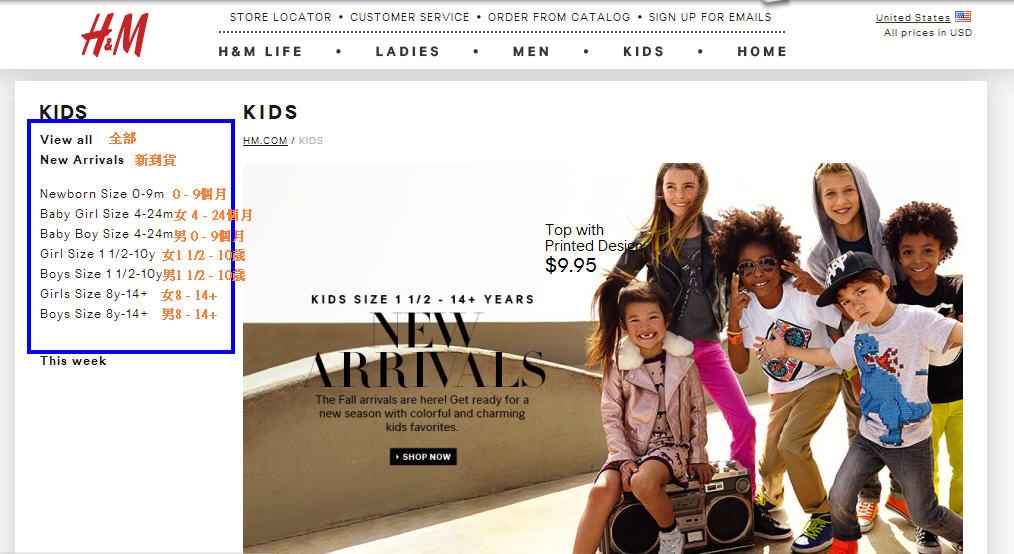Select Baby Girl Size 4-24m
The image size is (1014, 554).
(106, 214)
